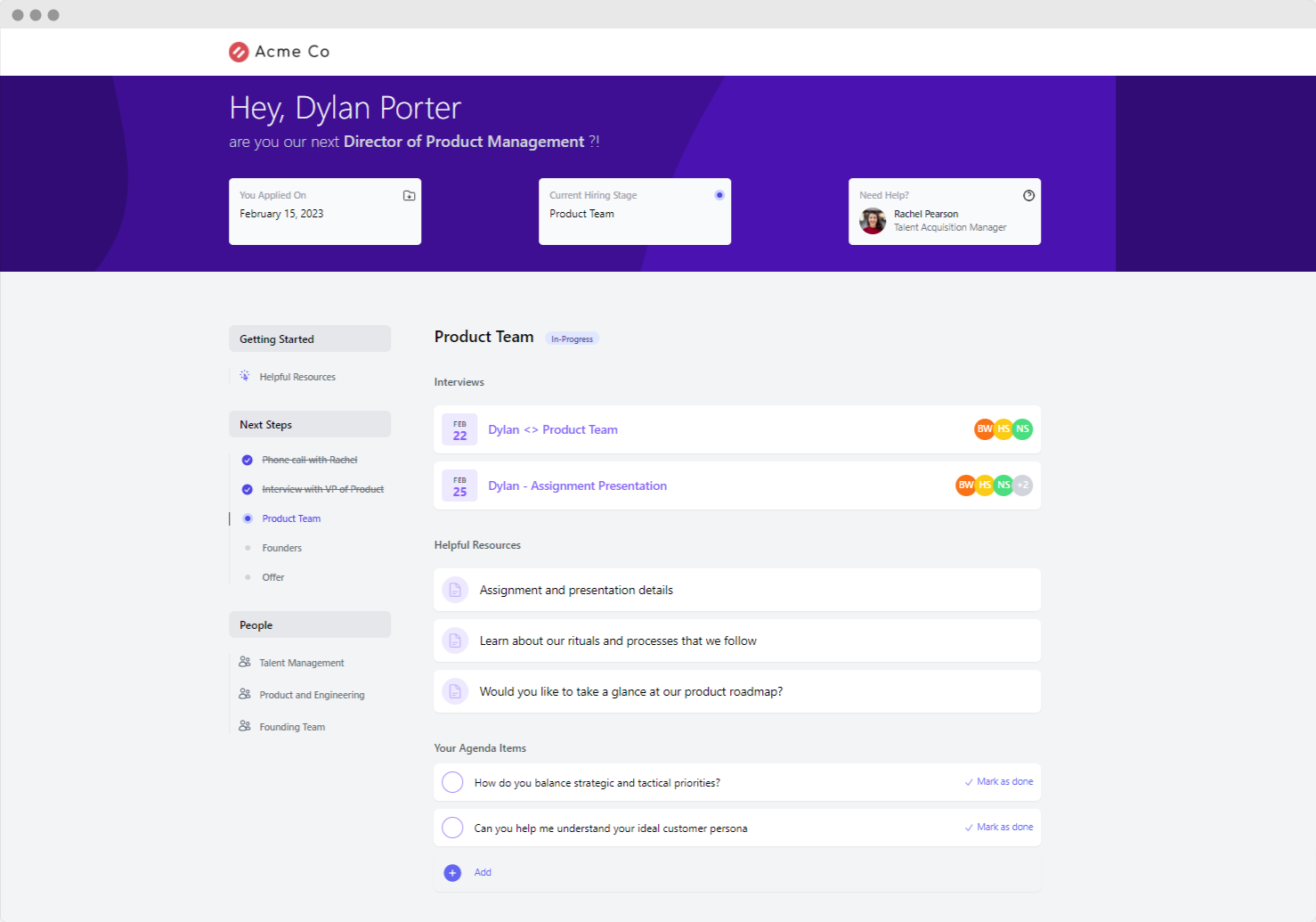Click NS avatar on Dylan <> Product Team row
This screenshot has width=1316, height=922.
pyautogui.click(x=1023, y=429)
